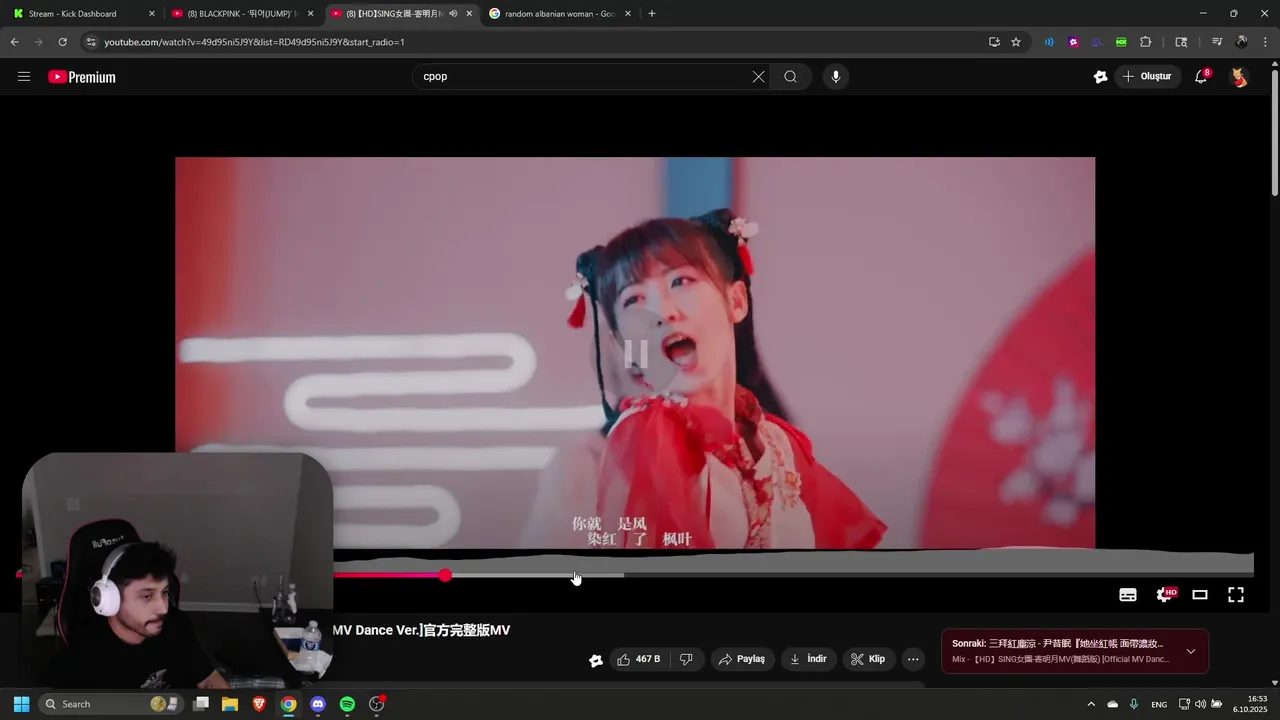Screen dimensions: 1280x720
Task: Open Spotify from the taskbar
Action: click(x=347, y=704)
